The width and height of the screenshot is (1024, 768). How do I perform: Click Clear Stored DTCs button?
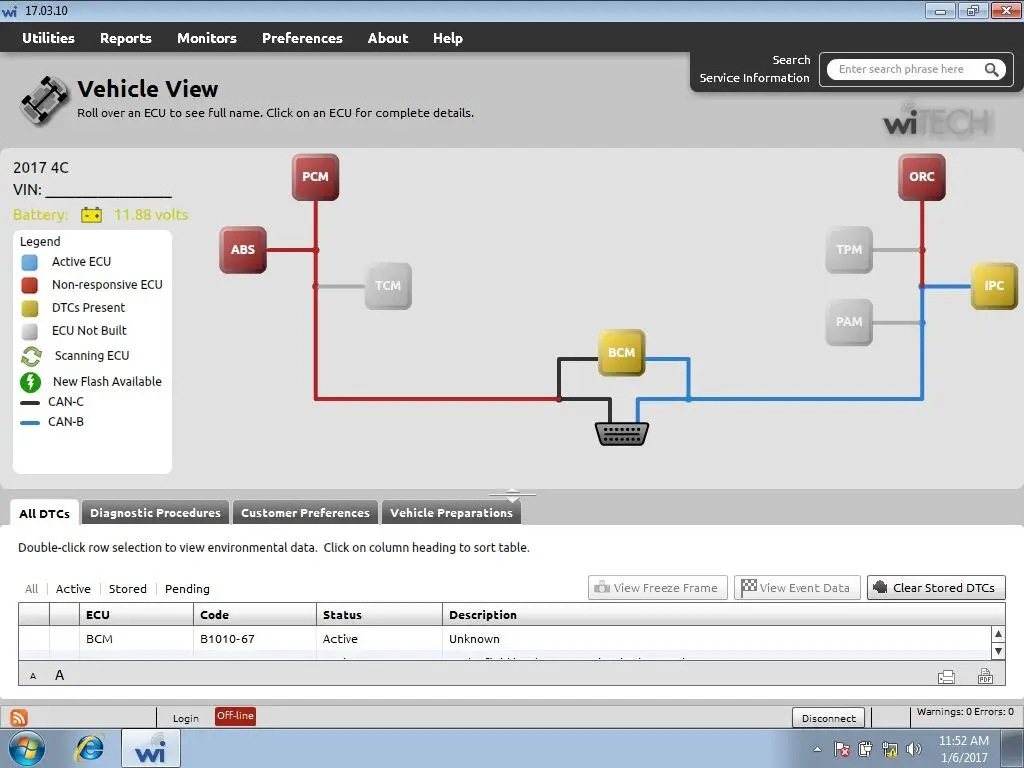pyautogui.click(x=936, y=588)
